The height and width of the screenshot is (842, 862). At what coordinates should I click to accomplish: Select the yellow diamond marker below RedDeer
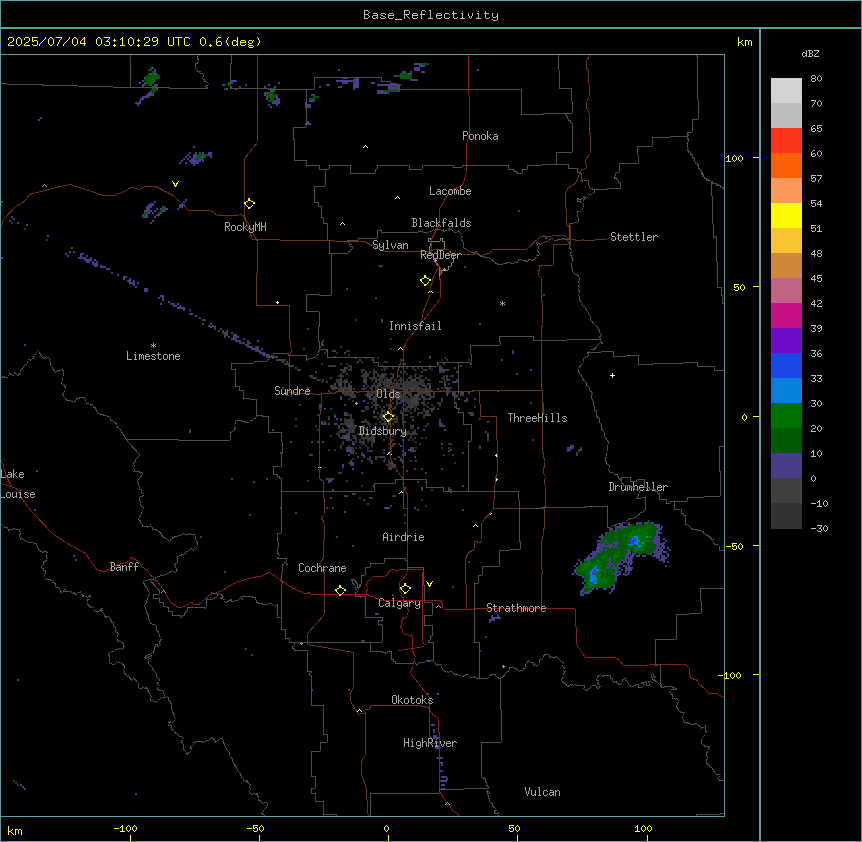tap(425, 281)
